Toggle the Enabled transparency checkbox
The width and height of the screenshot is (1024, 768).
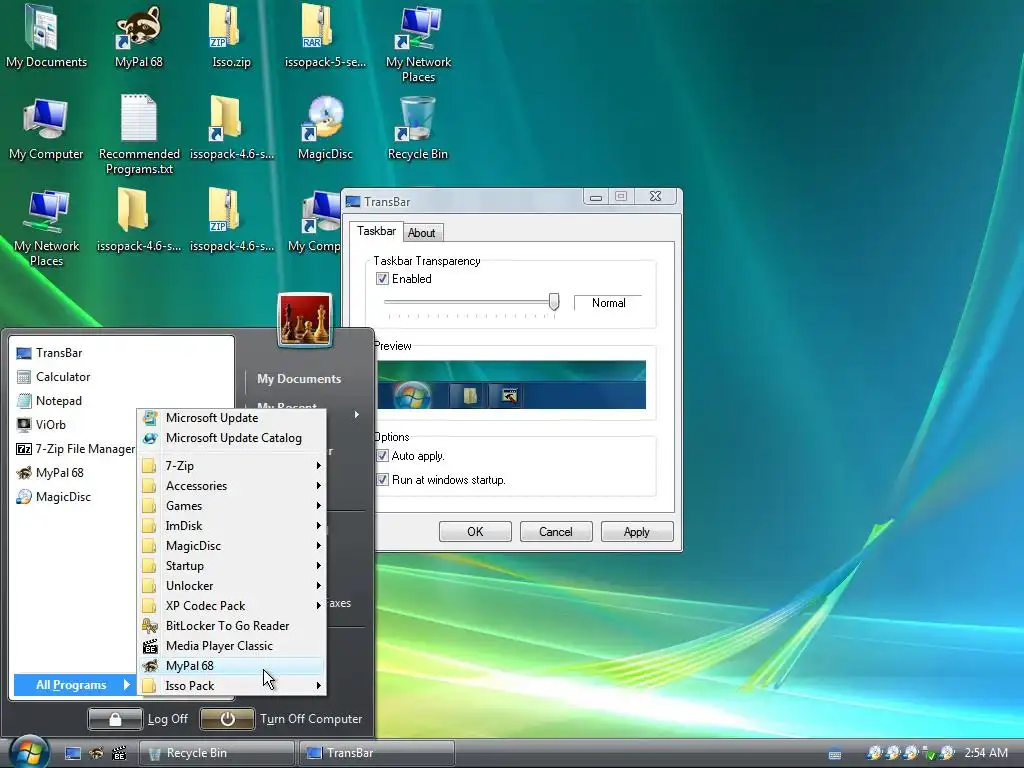coord(382,279)
